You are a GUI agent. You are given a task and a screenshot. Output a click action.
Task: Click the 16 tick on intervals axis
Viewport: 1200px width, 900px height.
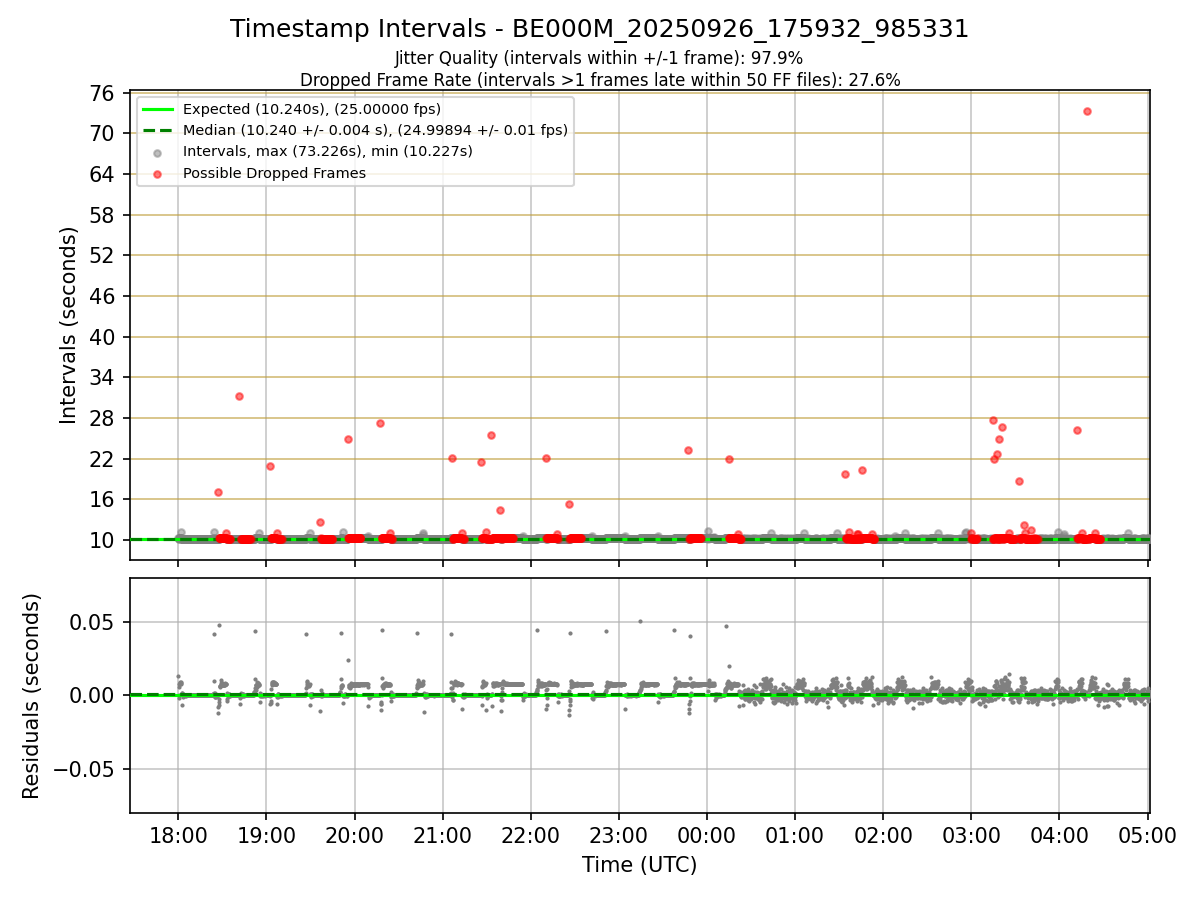(102, 500)
